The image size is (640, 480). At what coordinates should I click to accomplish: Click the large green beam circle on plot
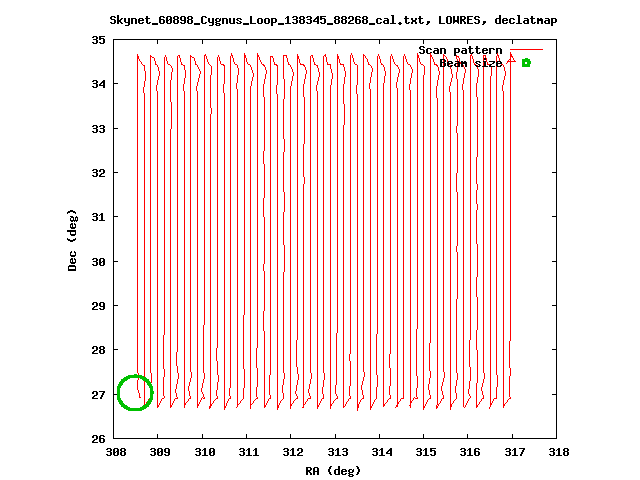(x=135, y=393)
